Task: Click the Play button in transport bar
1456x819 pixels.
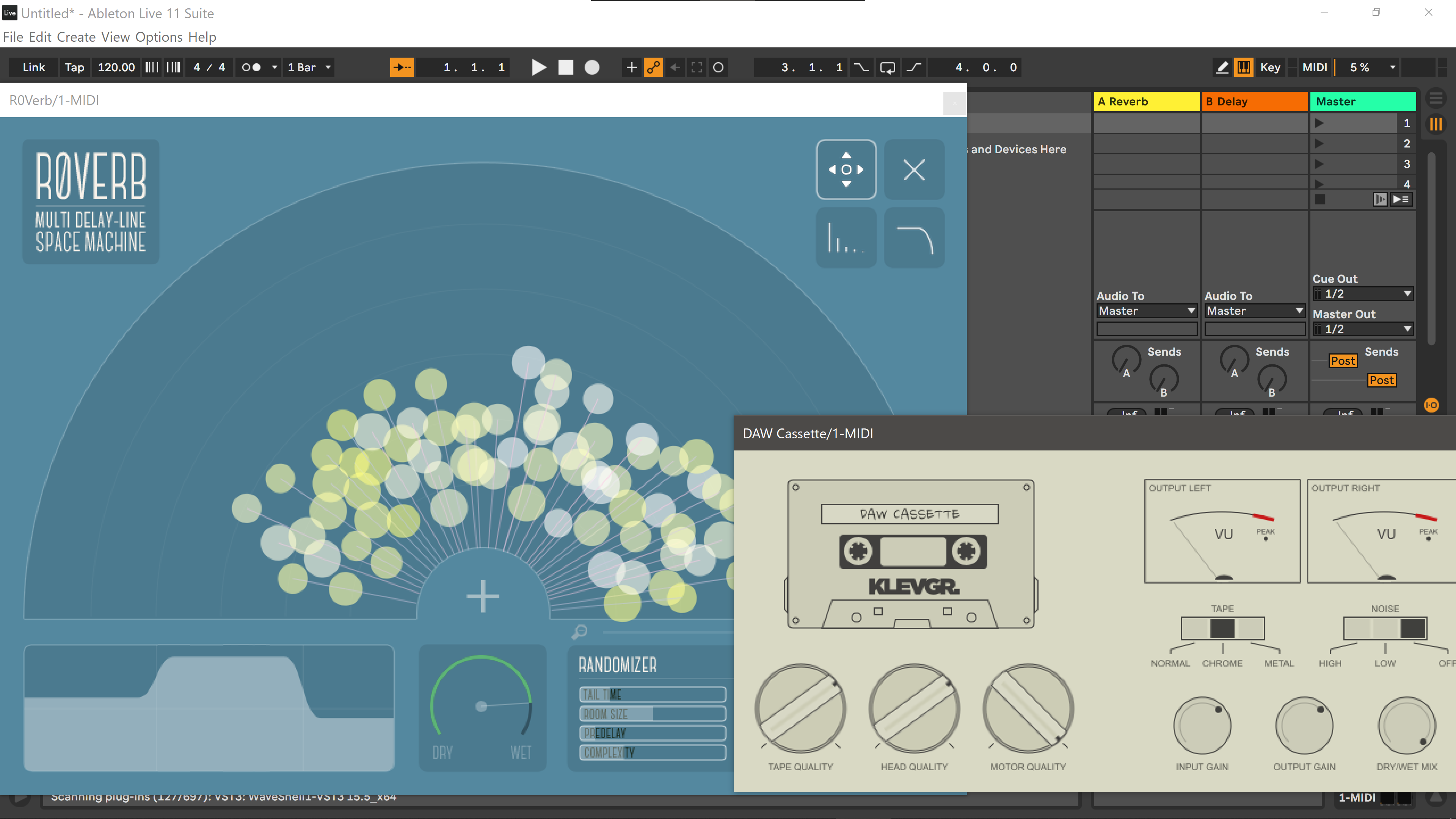Action: 539,67
